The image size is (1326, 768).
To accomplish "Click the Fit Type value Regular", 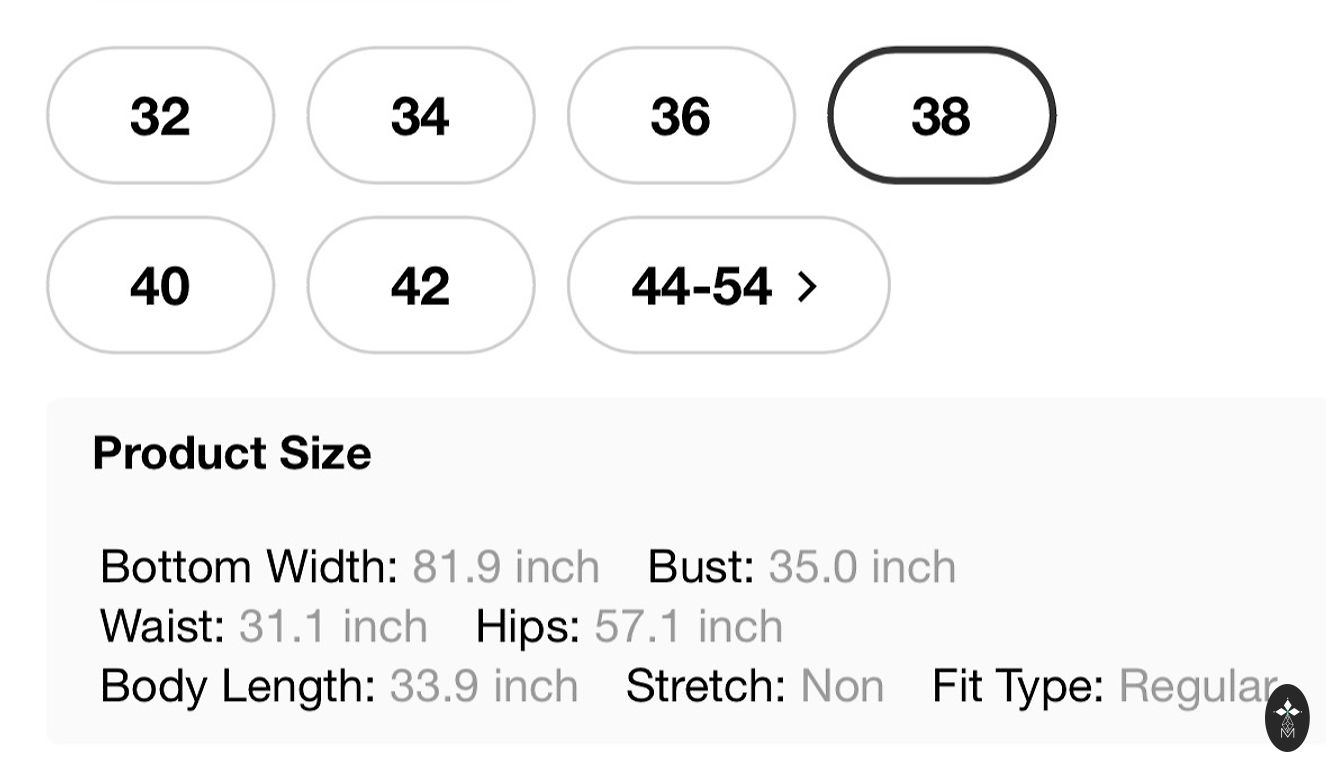I will click(x=1196, y=687).
